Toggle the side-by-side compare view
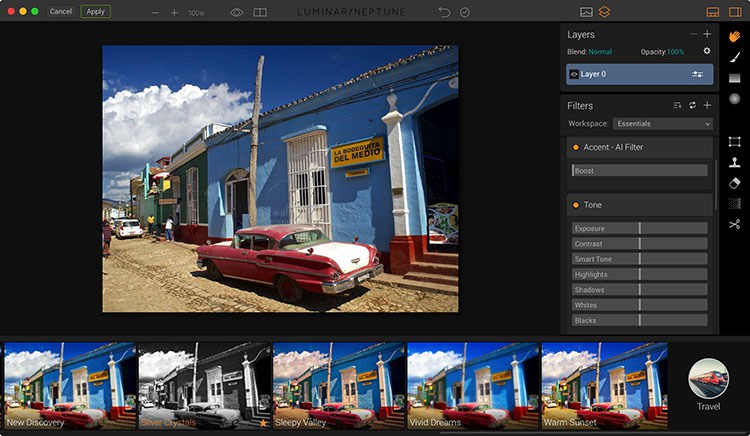Screen dimensions: 750x436 pyautogui.click(x=260, y=12)
